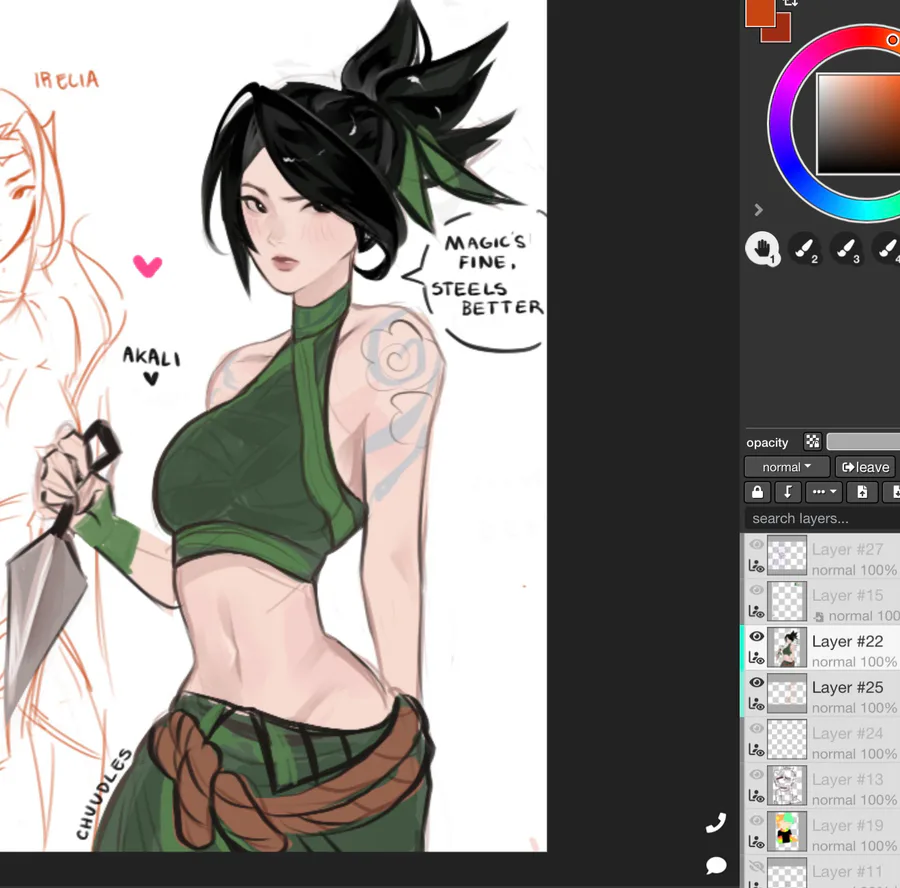
Task: Open the layer options ellipsis dropdown
Action: click(x=824, y=492)
